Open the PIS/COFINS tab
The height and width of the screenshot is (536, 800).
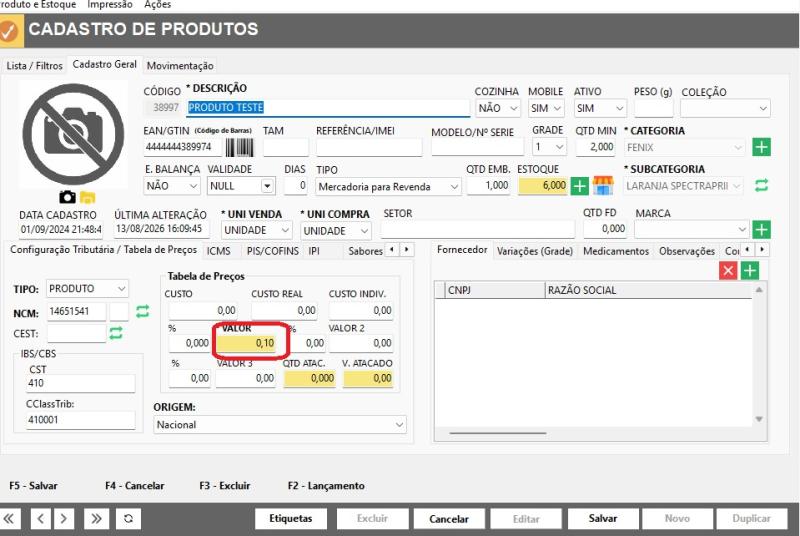coord(272,251)
